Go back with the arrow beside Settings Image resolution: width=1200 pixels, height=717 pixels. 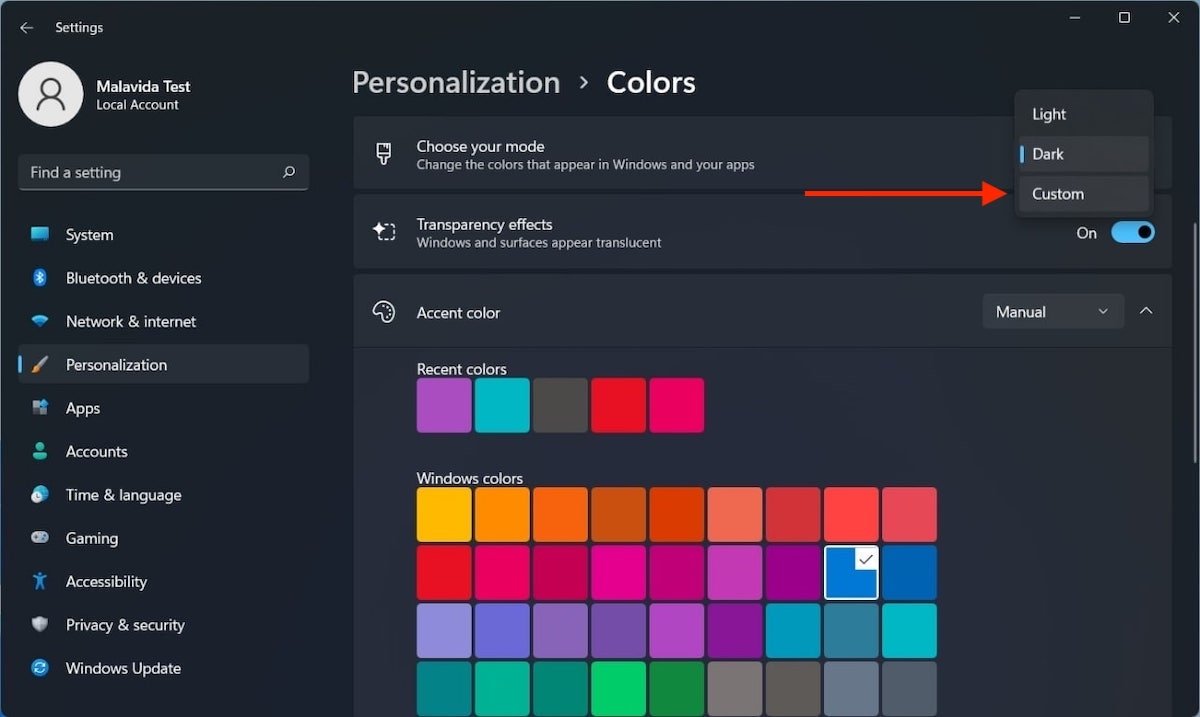(x=26, y=28)
